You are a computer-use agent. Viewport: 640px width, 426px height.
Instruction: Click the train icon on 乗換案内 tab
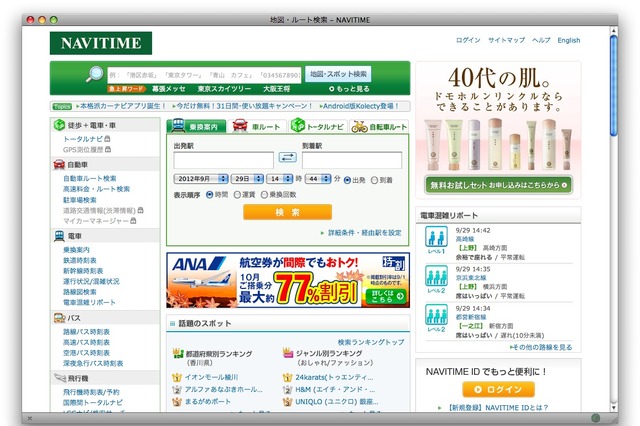pos(178,125)
